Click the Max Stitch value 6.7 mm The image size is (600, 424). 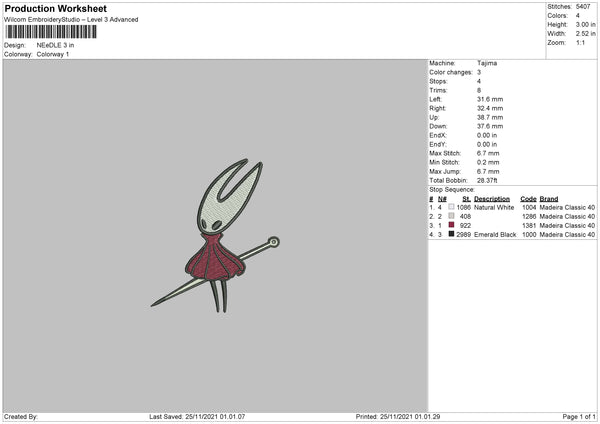[x=488, y=153]
